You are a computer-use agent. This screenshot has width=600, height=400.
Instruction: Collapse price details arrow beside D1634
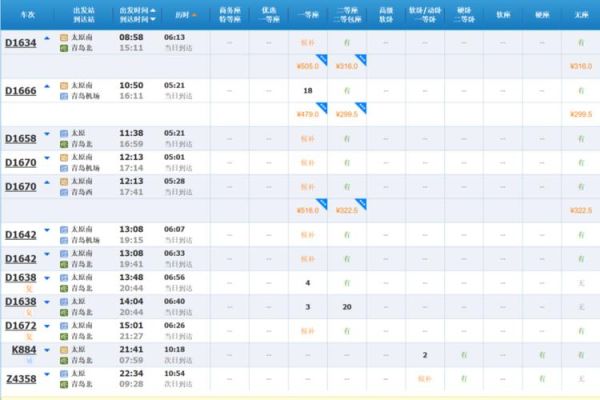[x=47, y=38]
